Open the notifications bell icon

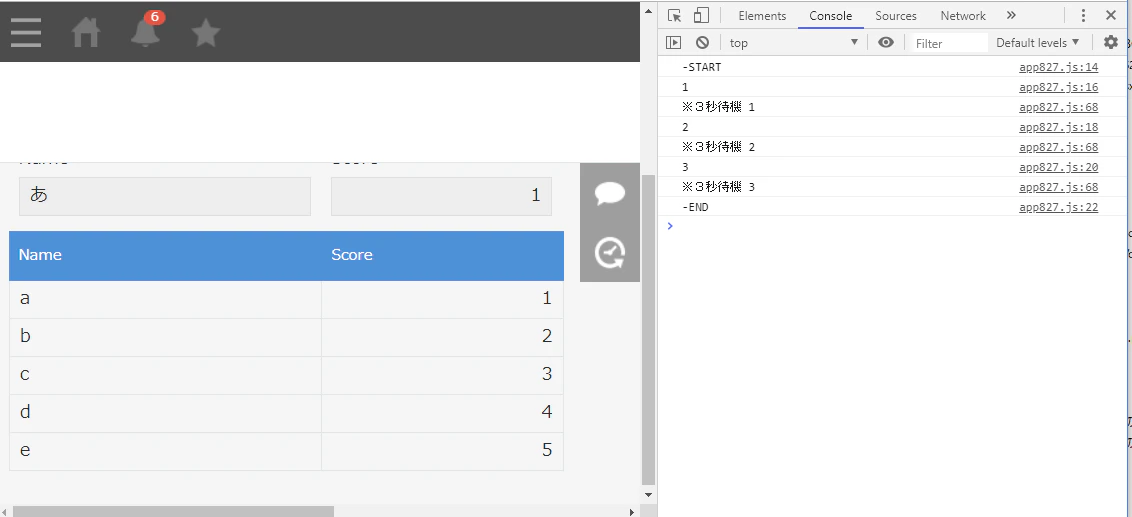[146, 31]
